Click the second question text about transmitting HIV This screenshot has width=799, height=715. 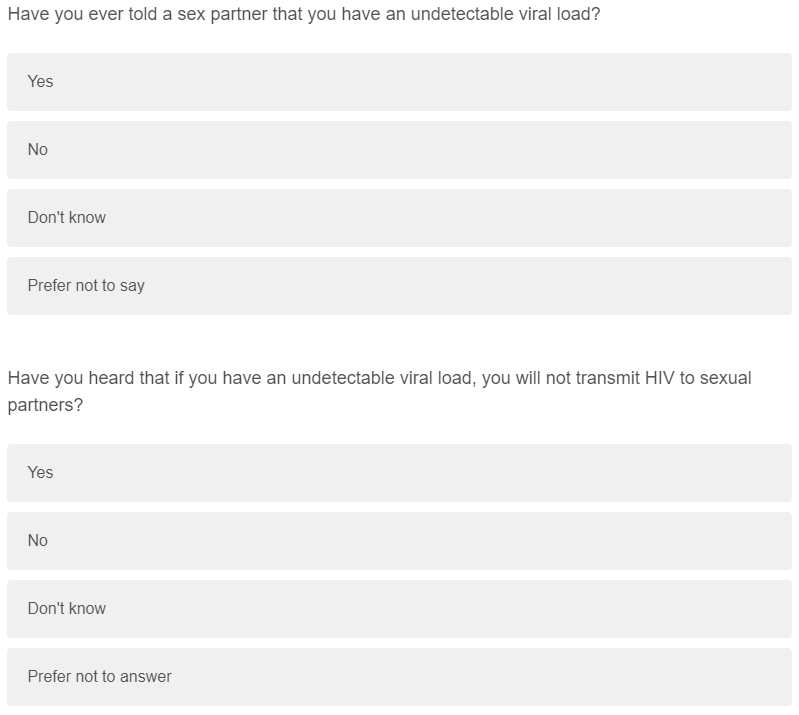[x=379, y=380]
